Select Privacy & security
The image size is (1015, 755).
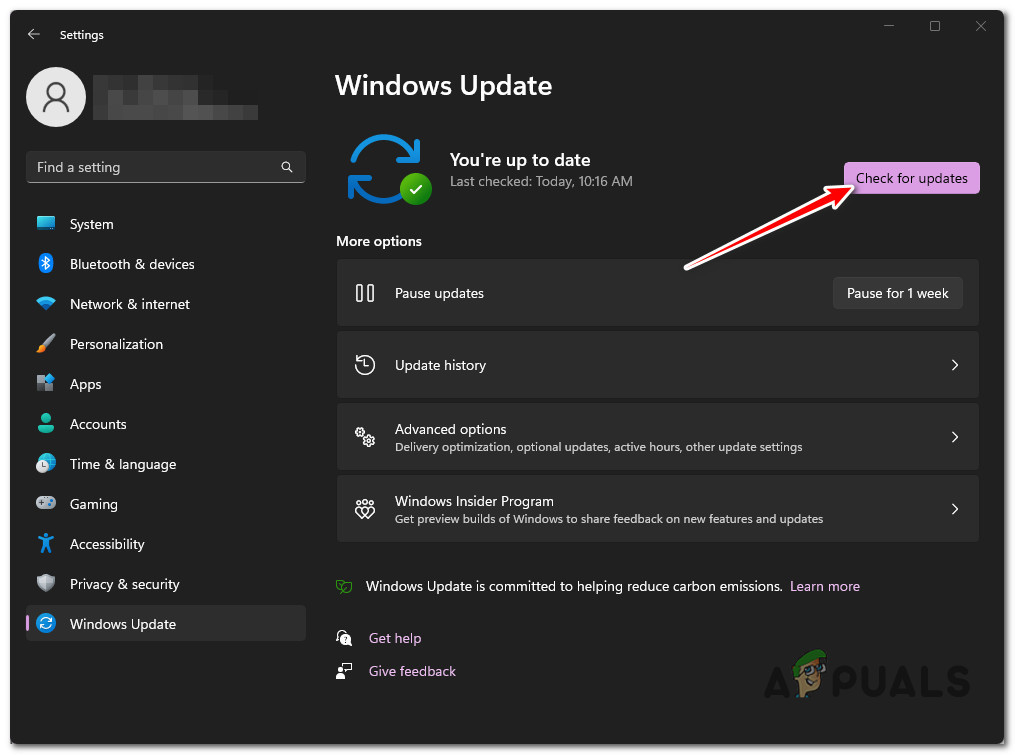166,584
